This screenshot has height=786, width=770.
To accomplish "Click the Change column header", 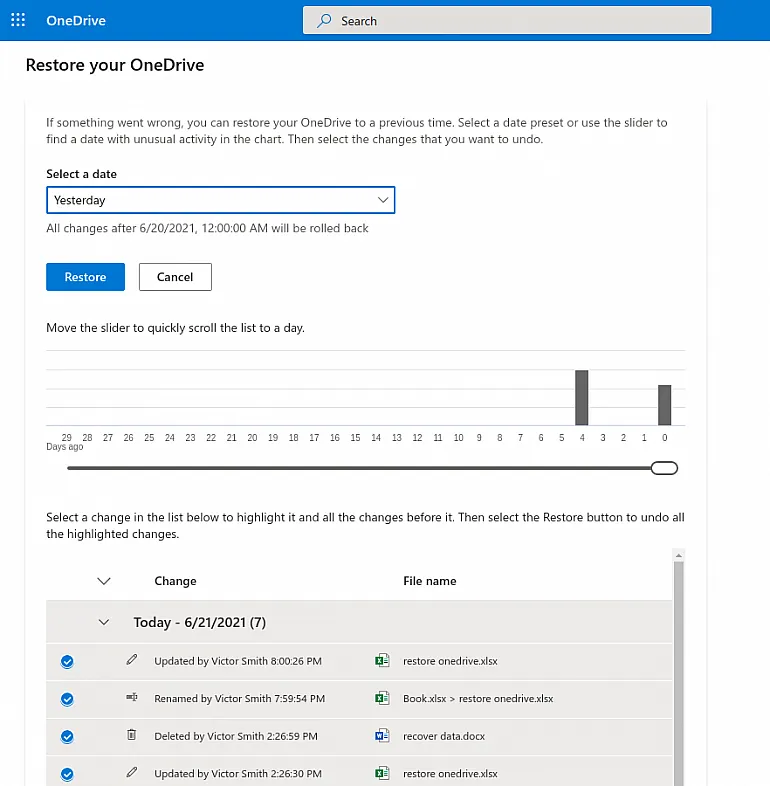I will point(175,581).
